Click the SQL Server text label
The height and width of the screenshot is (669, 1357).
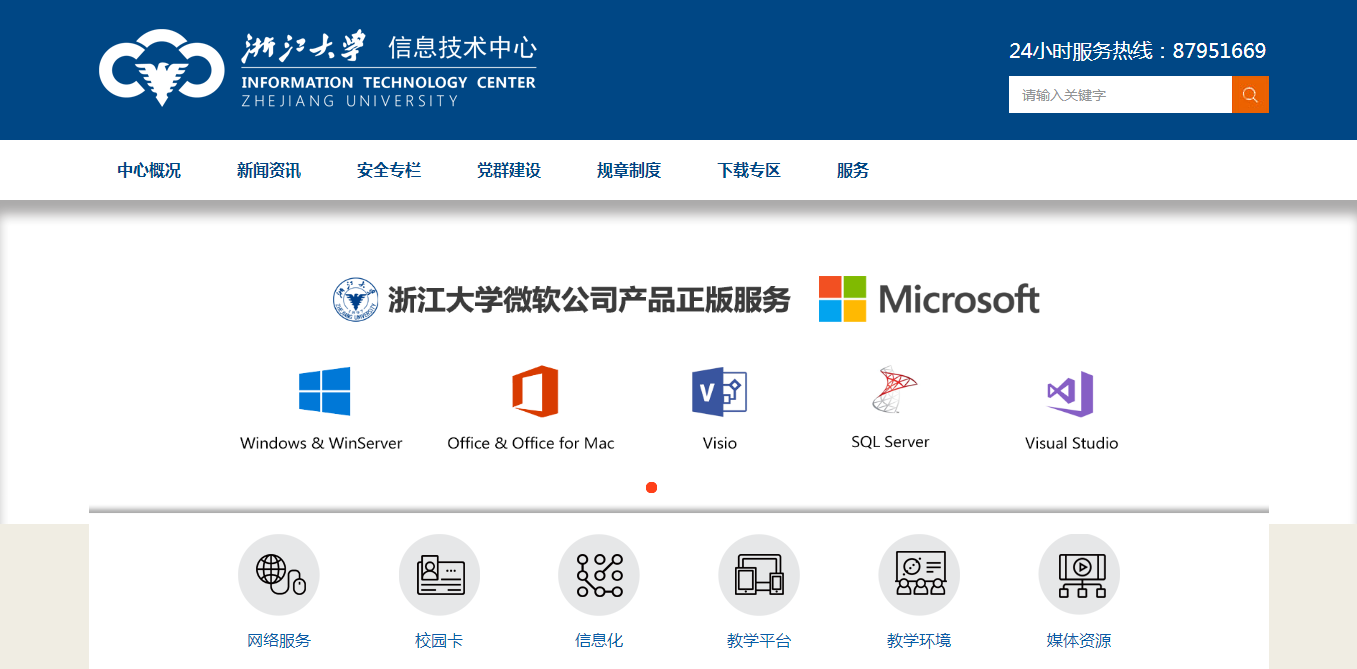(890, 442)
